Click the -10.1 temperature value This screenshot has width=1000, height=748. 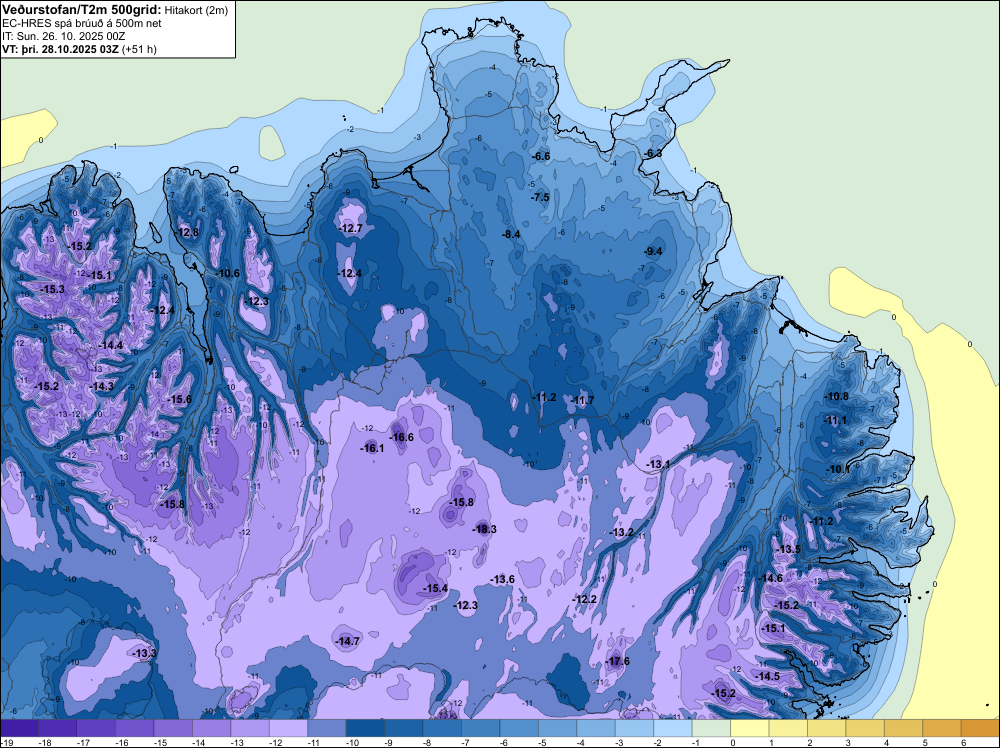[x=838, y=469]
